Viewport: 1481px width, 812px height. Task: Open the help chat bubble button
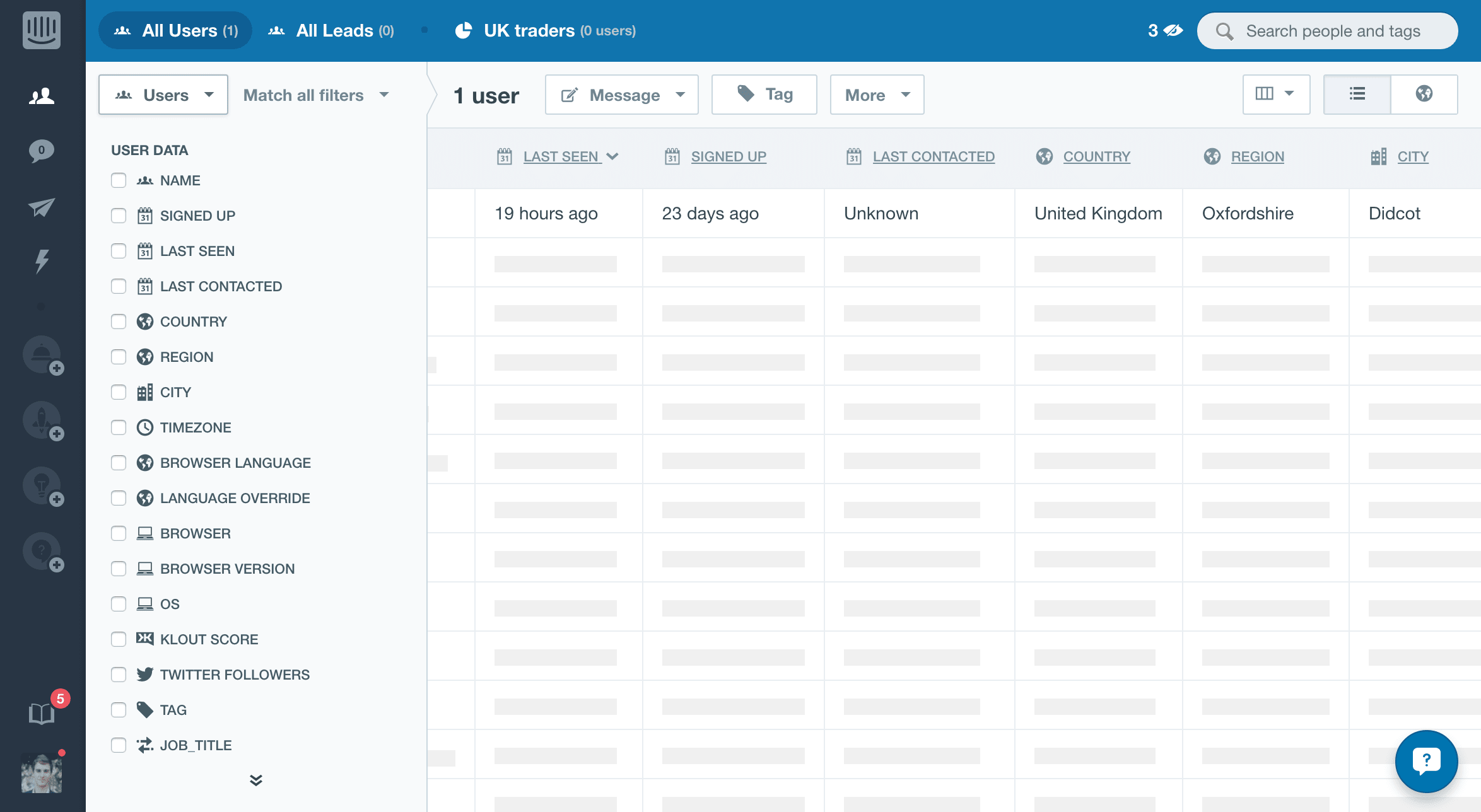(x=1425, y=760)
